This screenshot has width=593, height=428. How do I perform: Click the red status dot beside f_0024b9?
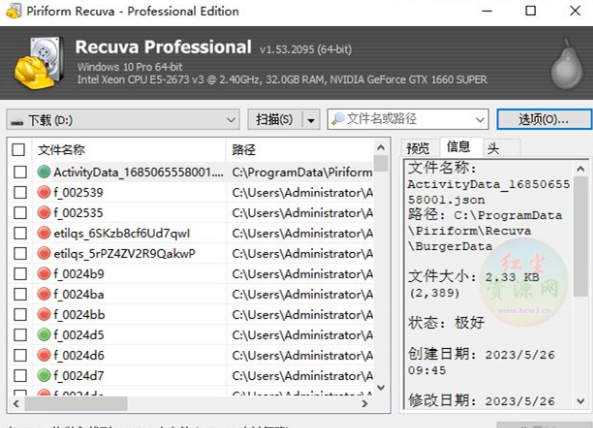tap(44, 274)
